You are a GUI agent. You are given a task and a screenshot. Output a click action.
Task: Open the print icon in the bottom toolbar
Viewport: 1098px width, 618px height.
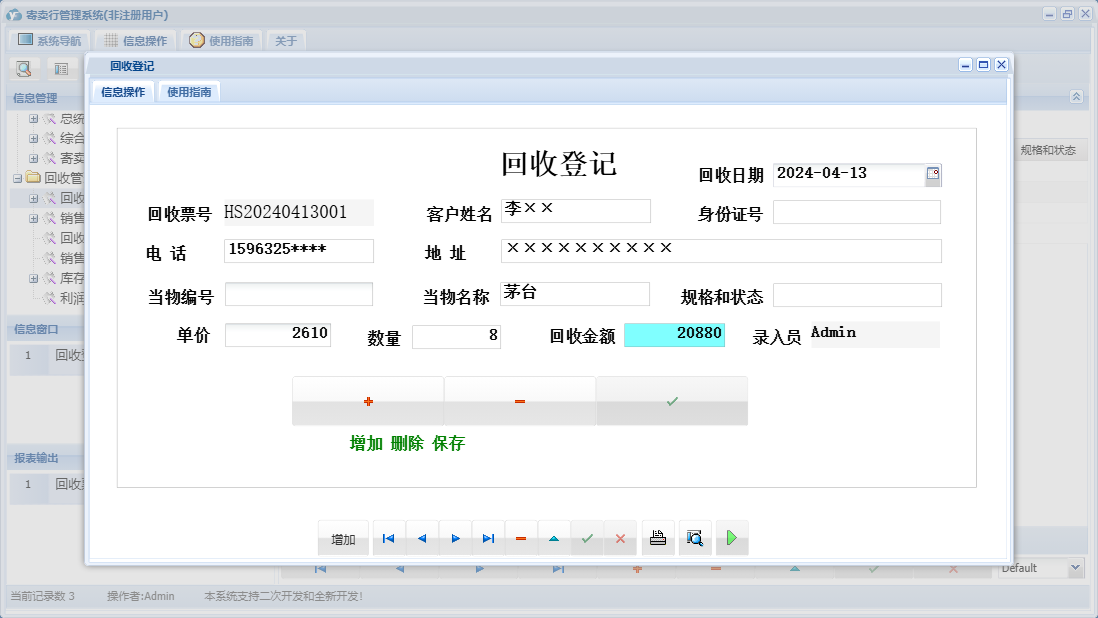[657, 538]
